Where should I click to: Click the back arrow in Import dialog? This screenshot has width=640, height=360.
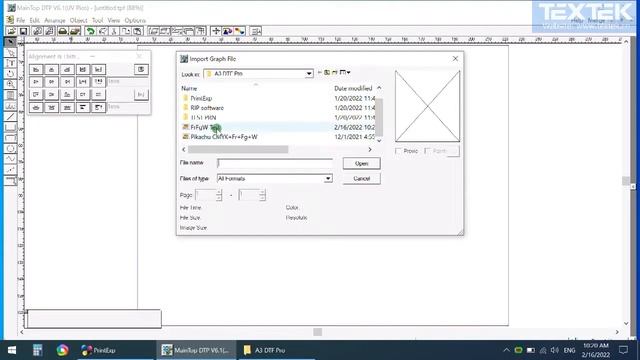point(320,73)
